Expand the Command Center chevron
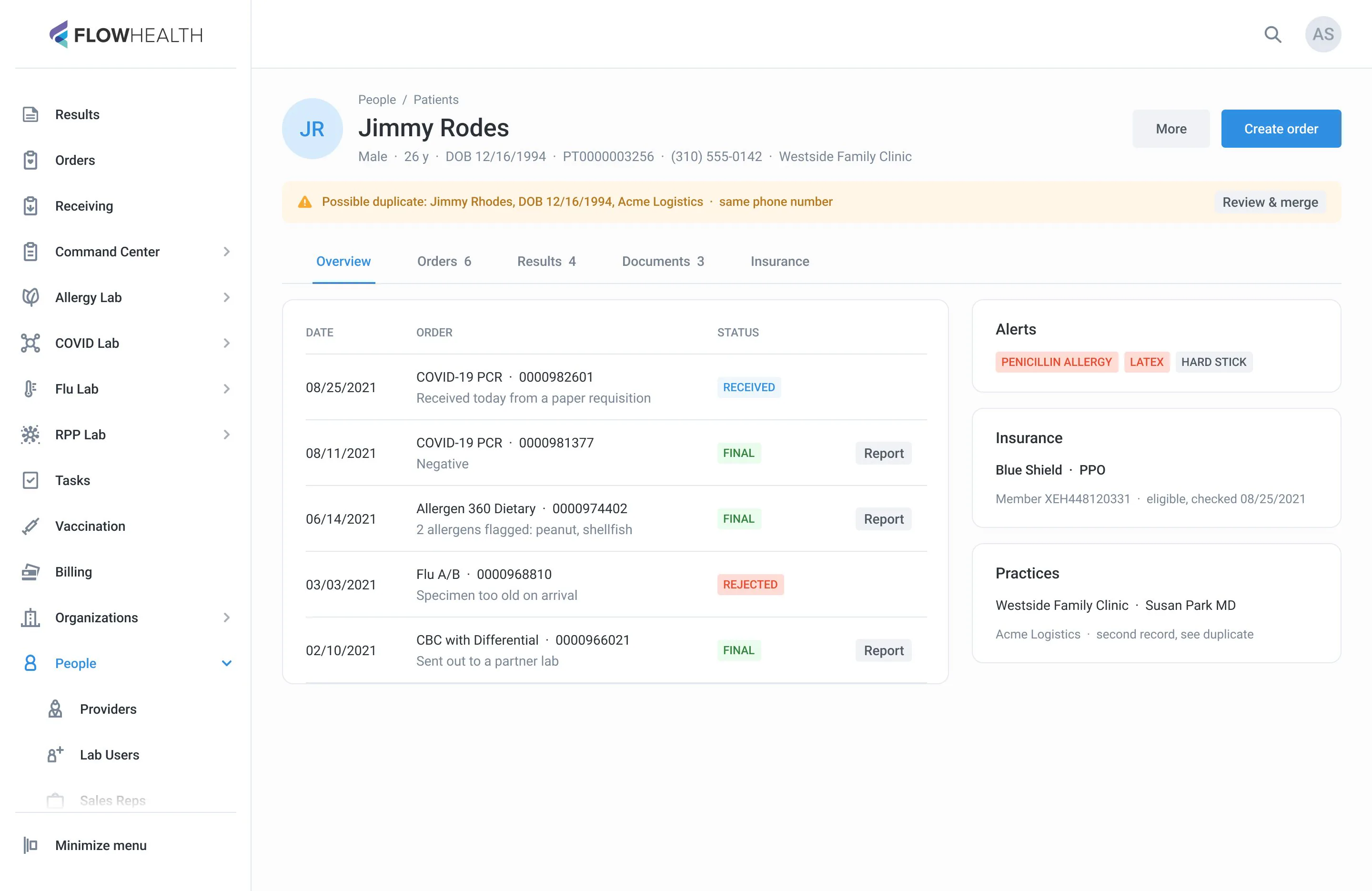The width and height of the screenshot is (1372, 891). click(227, 252)
